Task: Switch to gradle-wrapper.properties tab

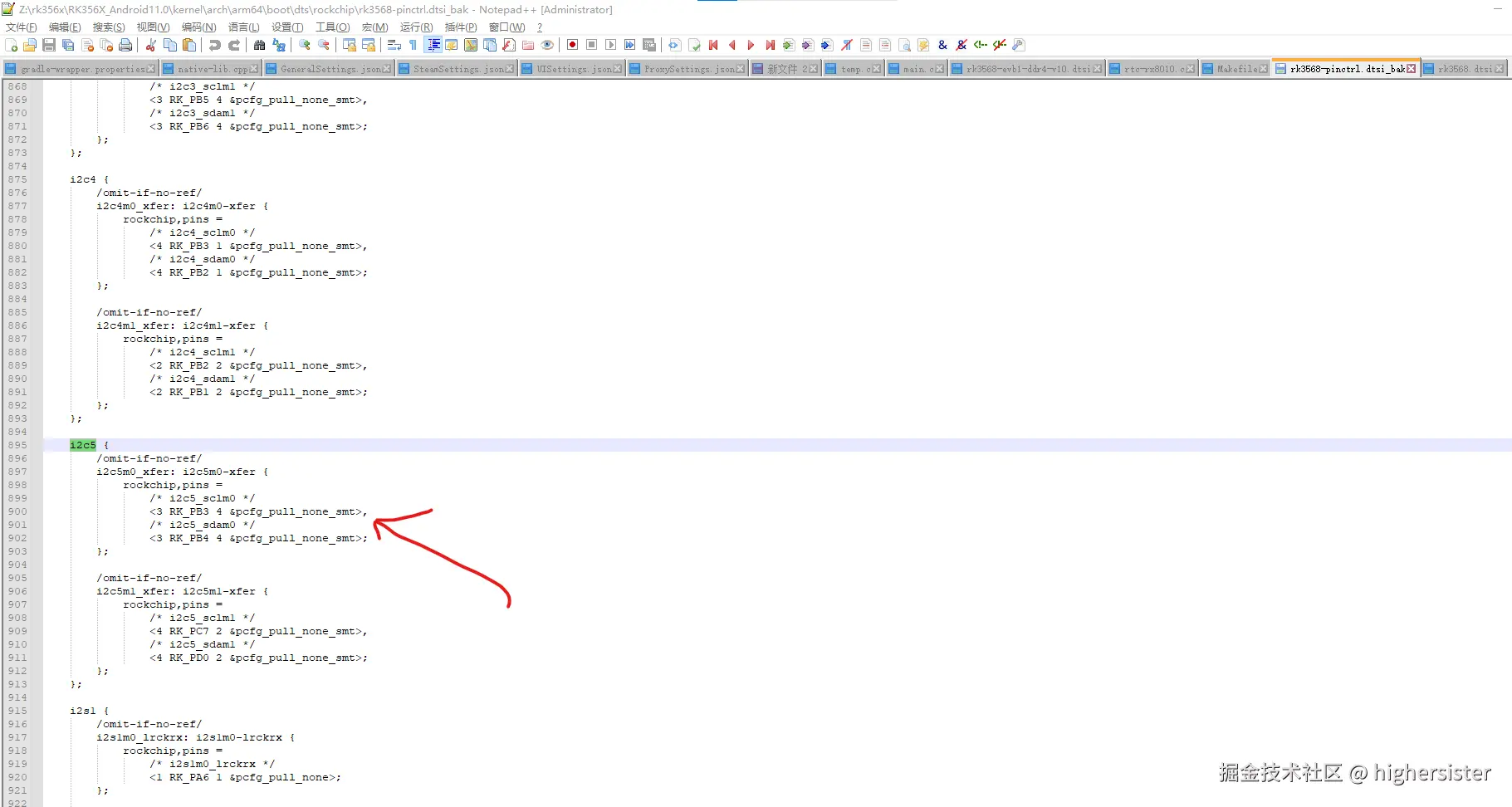Action: [x=80, y=69]
